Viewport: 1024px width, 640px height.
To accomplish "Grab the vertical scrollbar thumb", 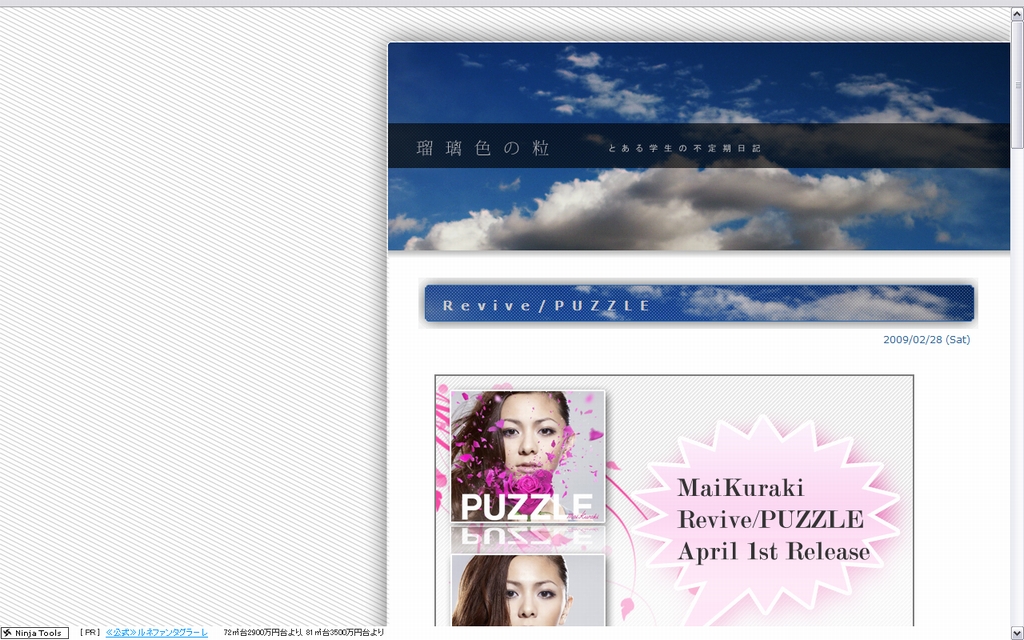I will point(1017,84).
